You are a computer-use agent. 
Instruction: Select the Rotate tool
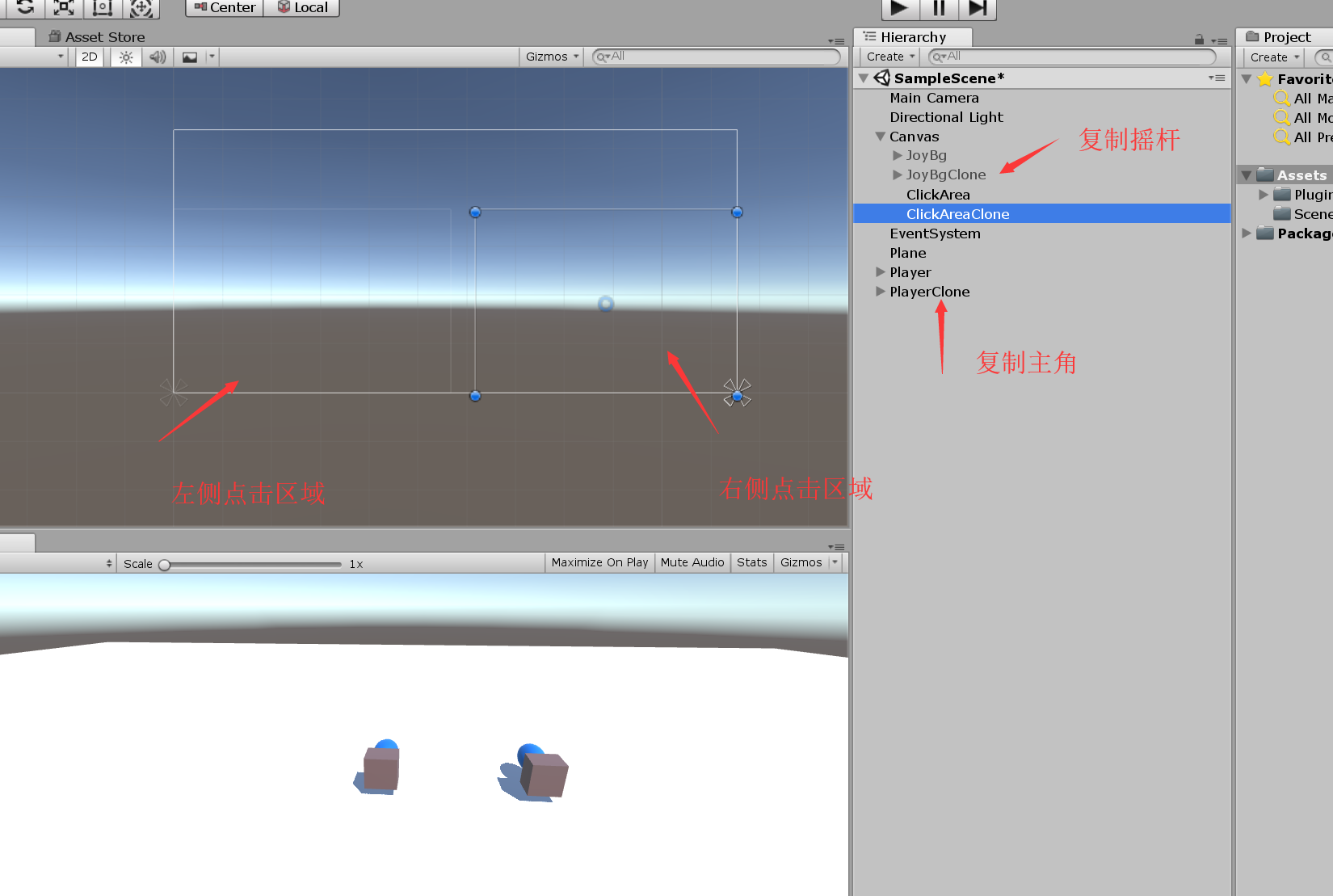[x=24, y=8]
